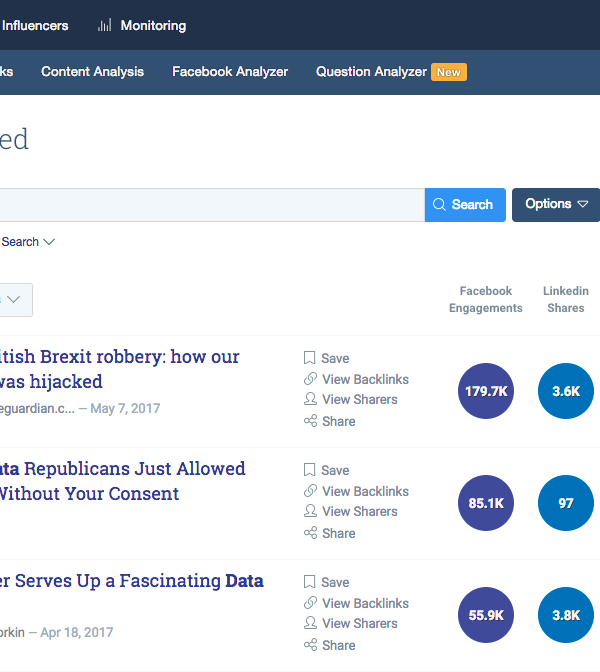The width and height of the screenshot is (600, 672).
Task: Click the 179.7K Facebook engagements circle
Action: click(486, 391)
